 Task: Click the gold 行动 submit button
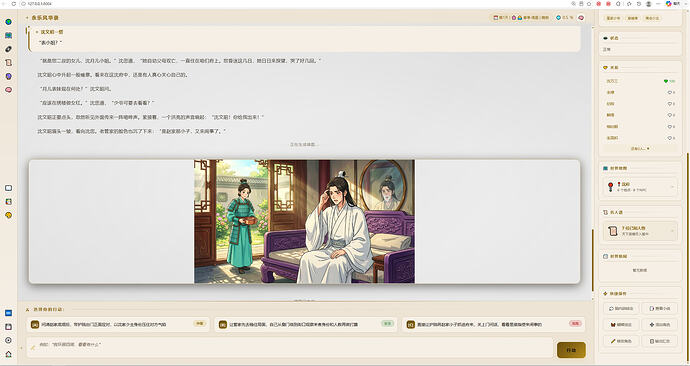click(571, 350)
